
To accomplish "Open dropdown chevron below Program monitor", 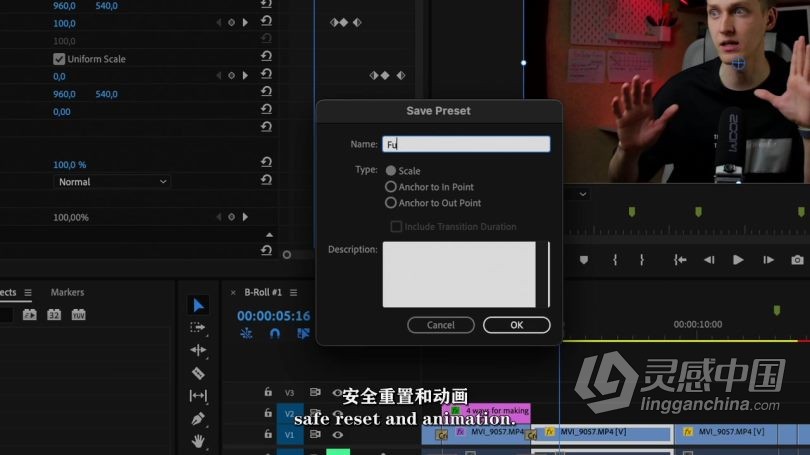I will 583,194.
